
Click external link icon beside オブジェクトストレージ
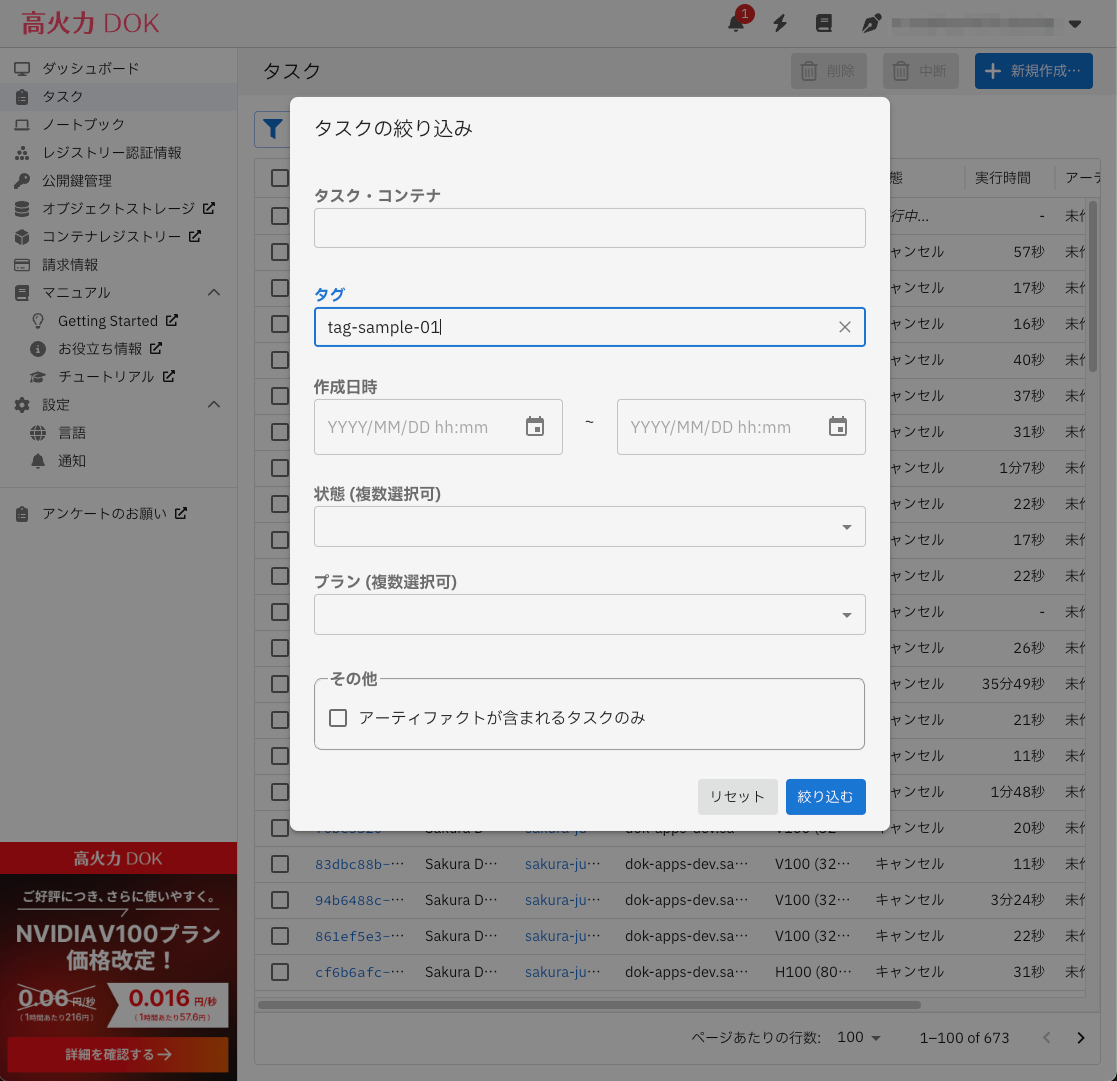pyautogui.click(x=209, y=208)
